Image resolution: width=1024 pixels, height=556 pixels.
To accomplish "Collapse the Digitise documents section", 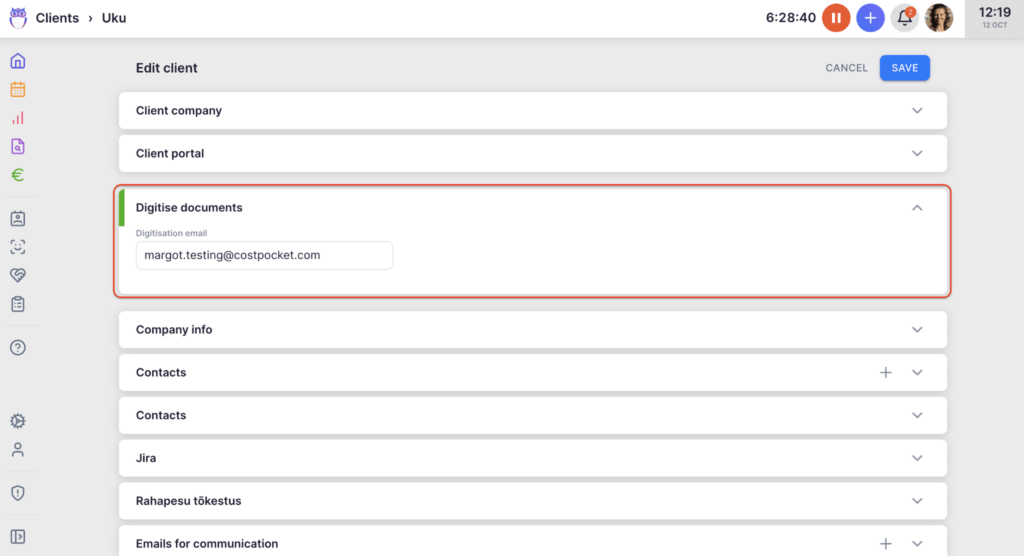I will (917, 208).
